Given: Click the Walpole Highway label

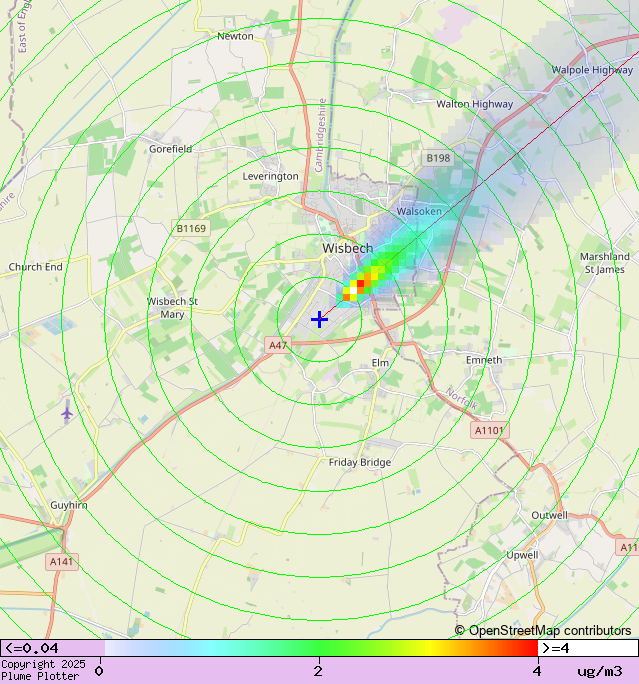Looking at the screenshot, I should [x=592, y=70].
